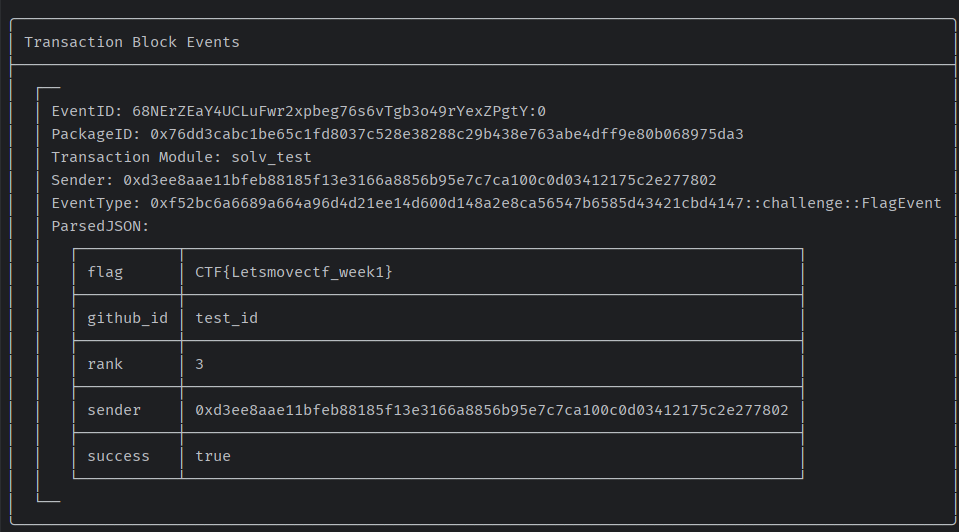
Task: Click the CTF{Letsmovectf_week1} flag value
Action: 294,272
